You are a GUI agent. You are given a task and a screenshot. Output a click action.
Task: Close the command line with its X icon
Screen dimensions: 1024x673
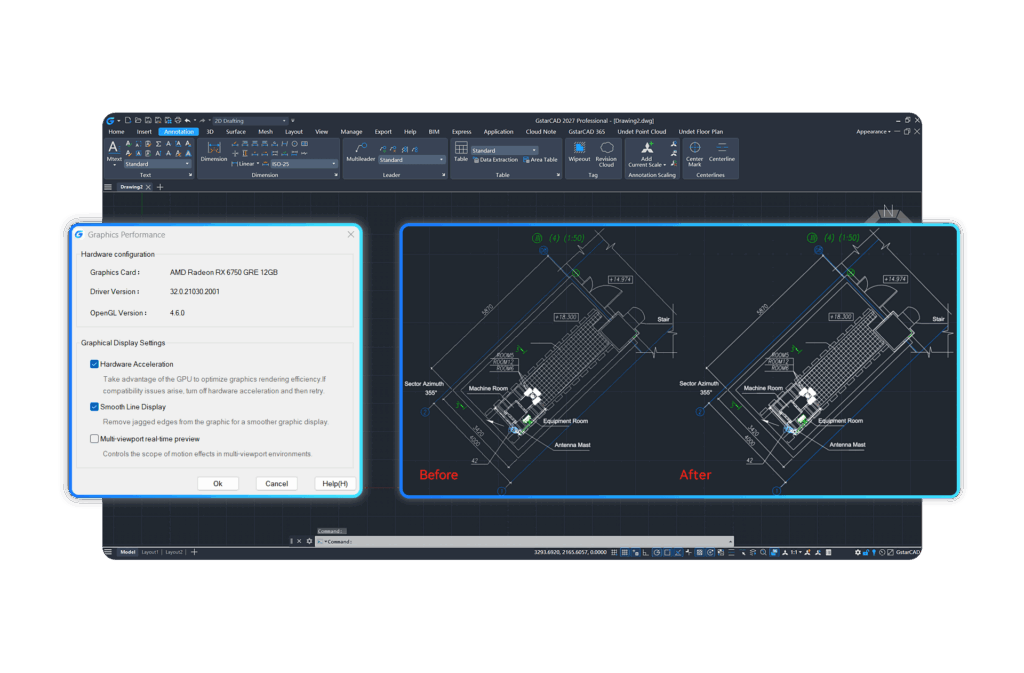point(299,541)
